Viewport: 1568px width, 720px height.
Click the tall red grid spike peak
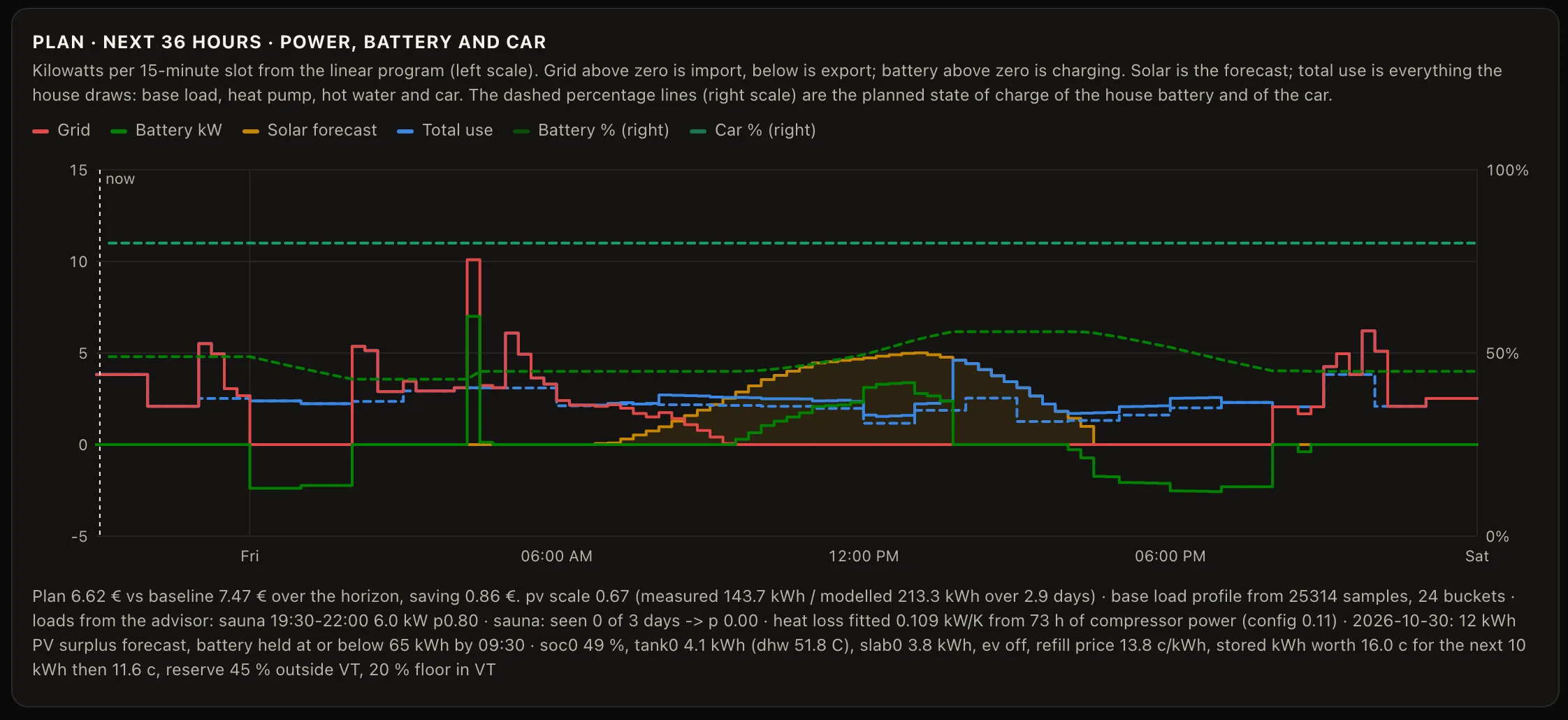click(473, 260)
